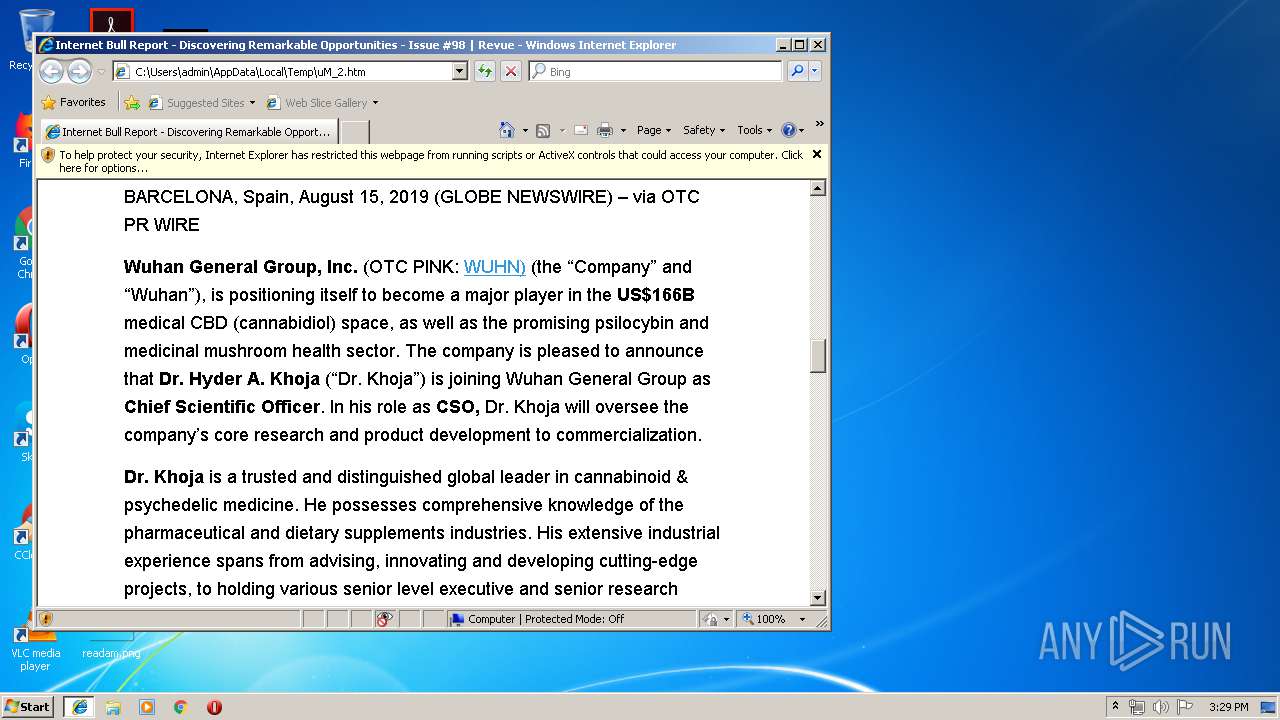
Task: Expand the Home button dropdown arrow
Action: 524,130
